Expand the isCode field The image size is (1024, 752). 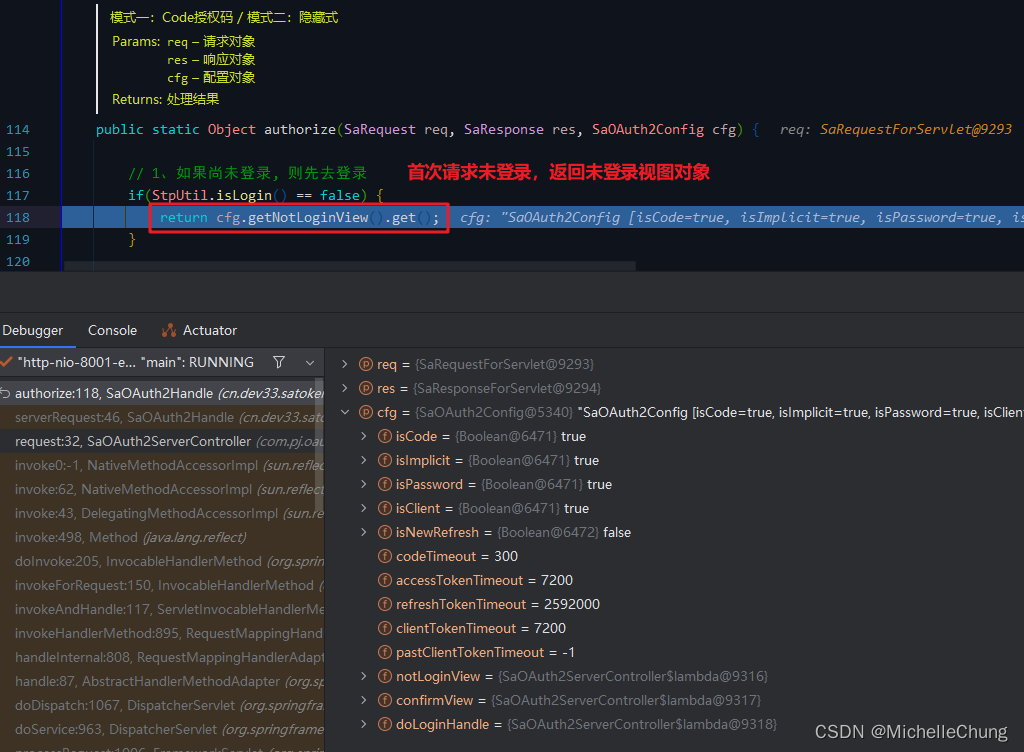tap(364, 436)
